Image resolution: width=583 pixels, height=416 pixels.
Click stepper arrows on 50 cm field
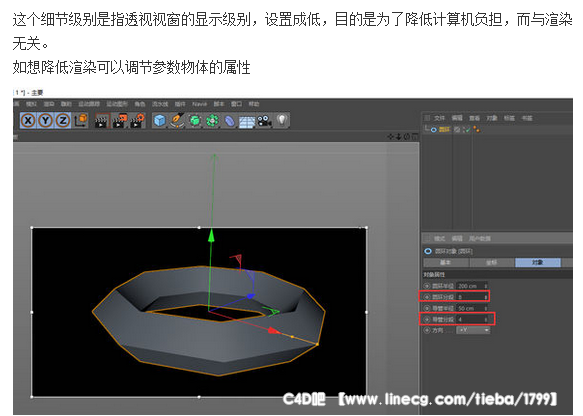point(486,308)
